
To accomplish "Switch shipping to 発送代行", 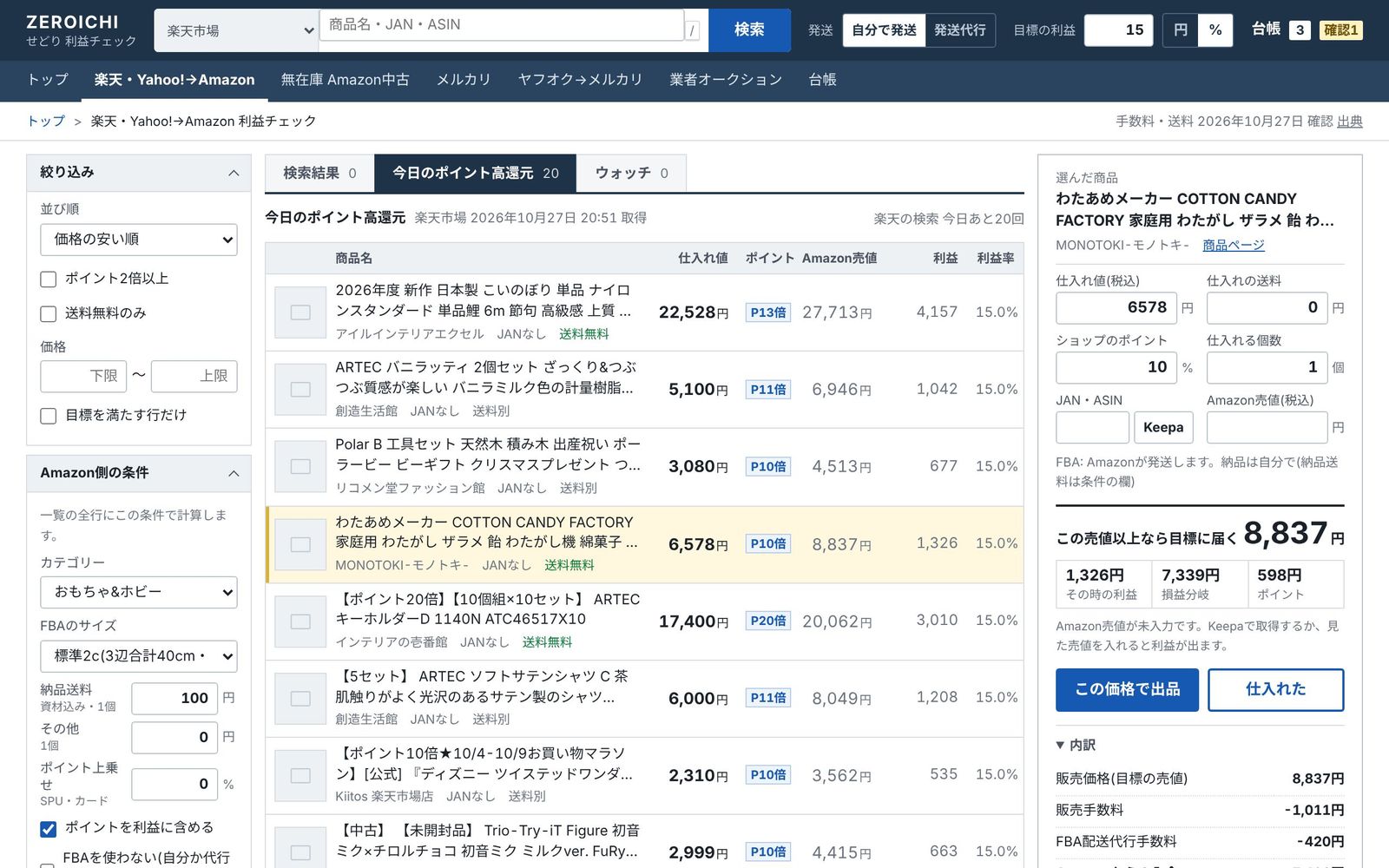I will point(960,30).
